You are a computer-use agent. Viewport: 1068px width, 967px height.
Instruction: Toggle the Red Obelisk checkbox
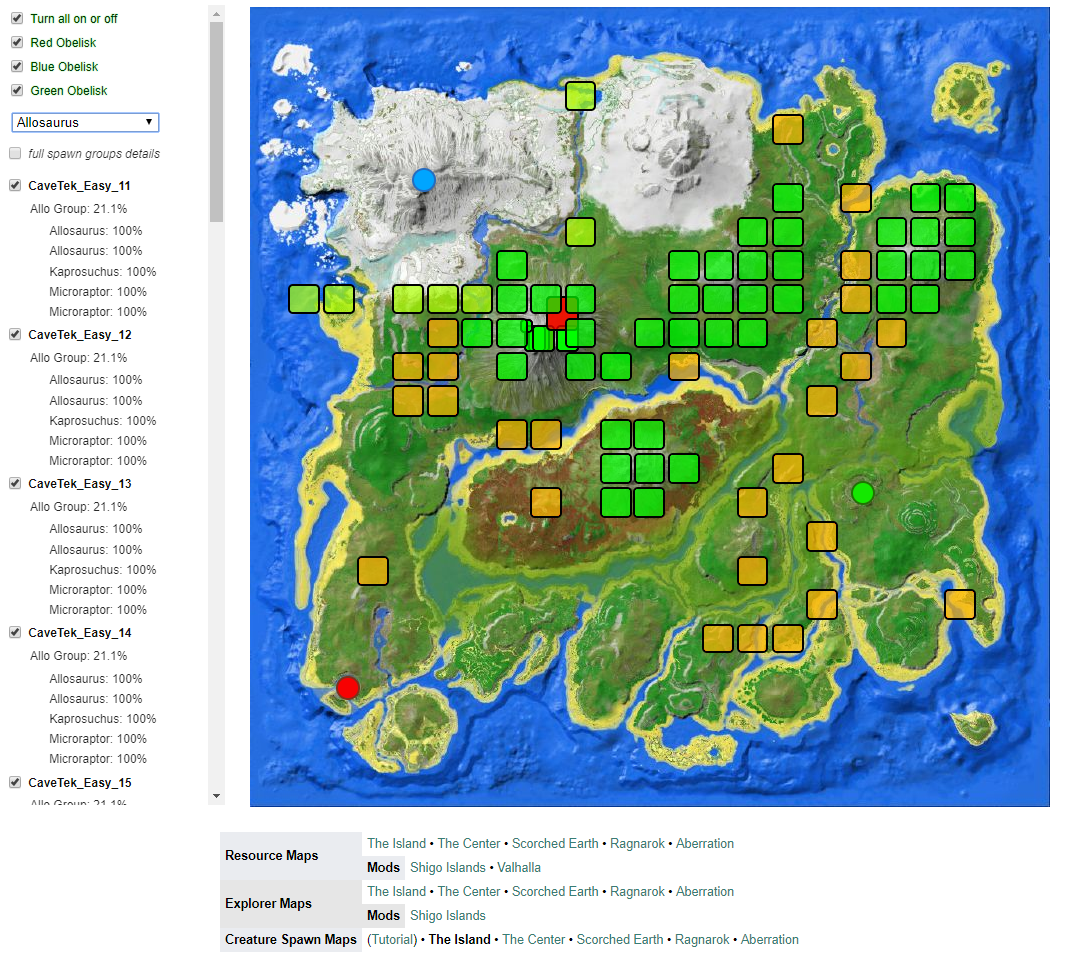[18, 43]
